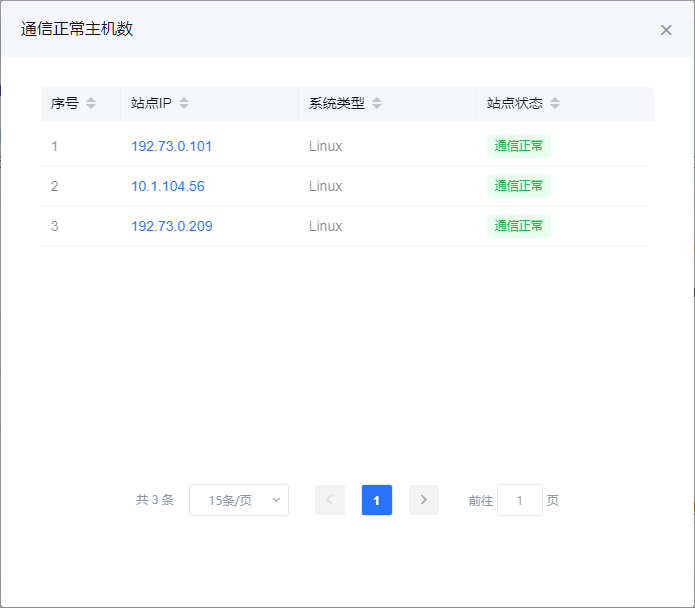The height and width of the screenshot is (608, 695).
Task: Click 通信正常 status tag in row 3
Action: click(x=518, y=226)
